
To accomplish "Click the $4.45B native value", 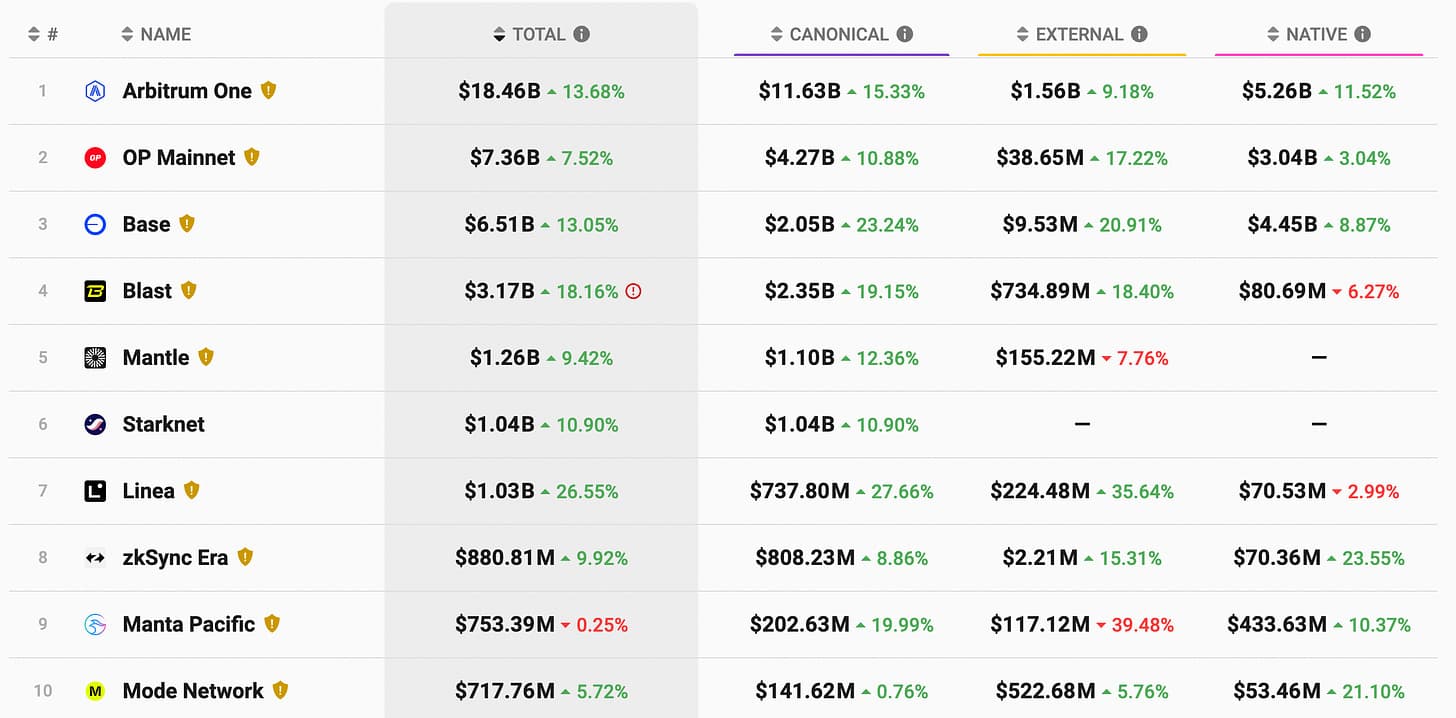I will (x=1282, y=224).
